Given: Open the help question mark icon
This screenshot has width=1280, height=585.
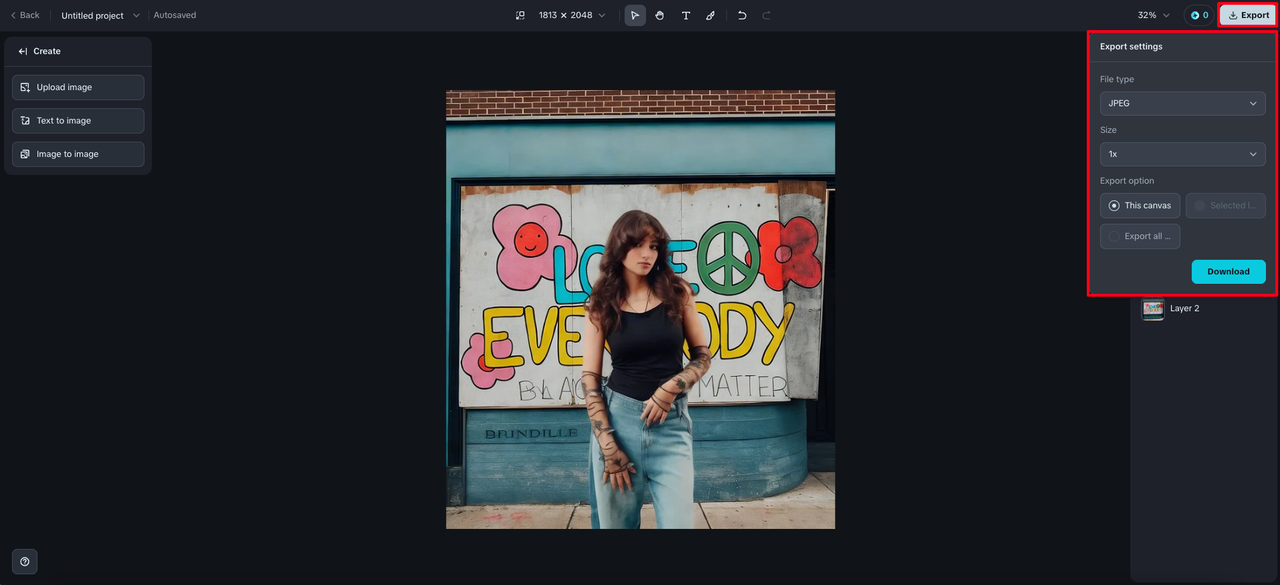Looking at the screenshot, I should pos(25,562).
